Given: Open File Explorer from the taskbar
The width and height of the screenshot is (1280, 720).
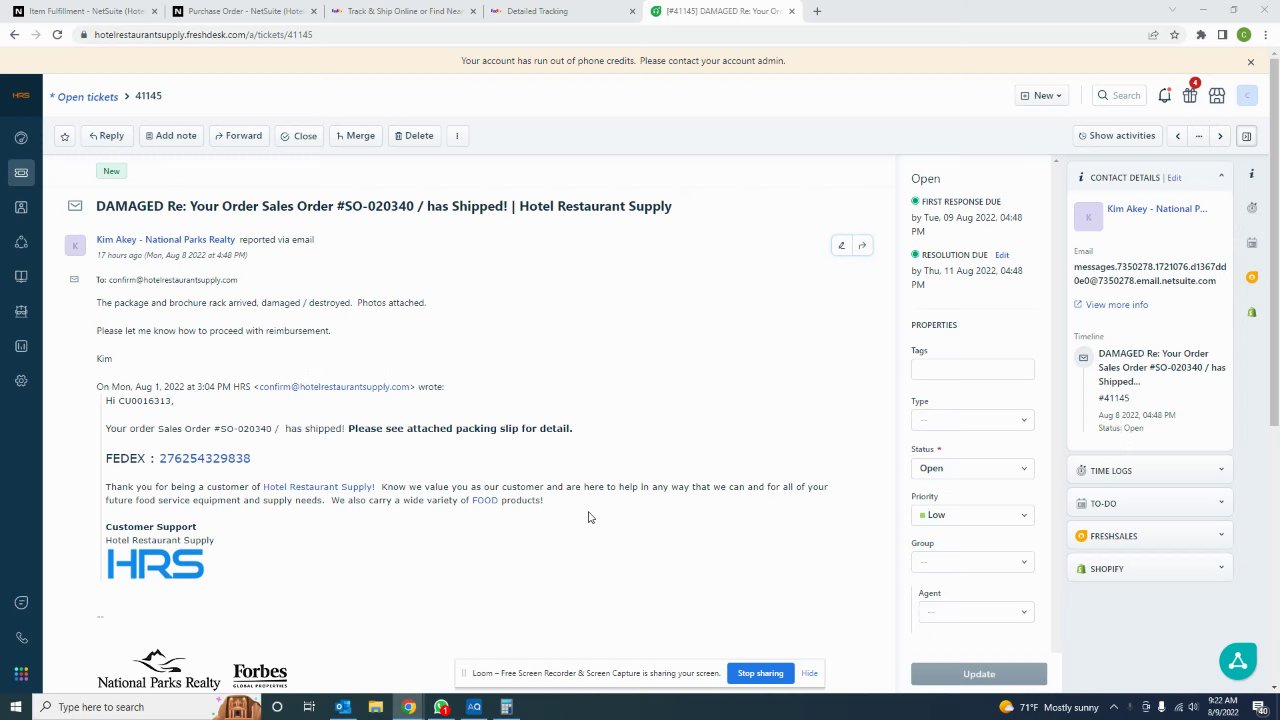Looking at the screenshot, I should point(375,707).
